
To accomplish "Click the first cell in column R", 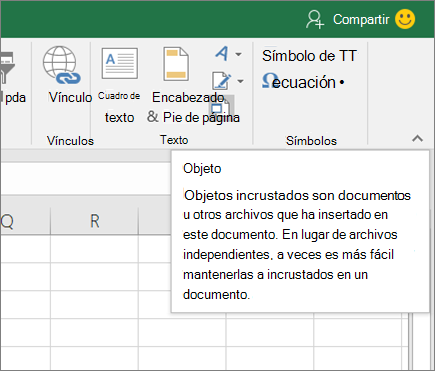I will [x=94, y=249].
